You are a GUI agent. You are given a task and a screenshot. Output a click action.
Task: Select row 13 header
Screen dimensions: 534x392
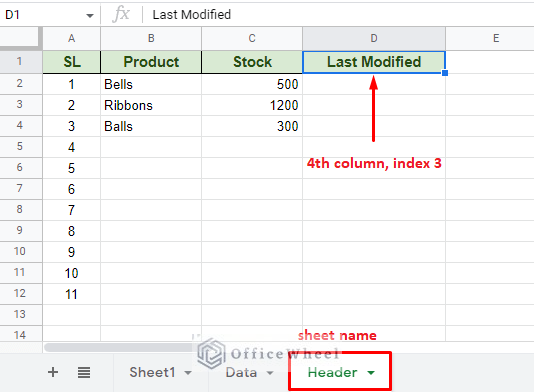tap(21, 315)
